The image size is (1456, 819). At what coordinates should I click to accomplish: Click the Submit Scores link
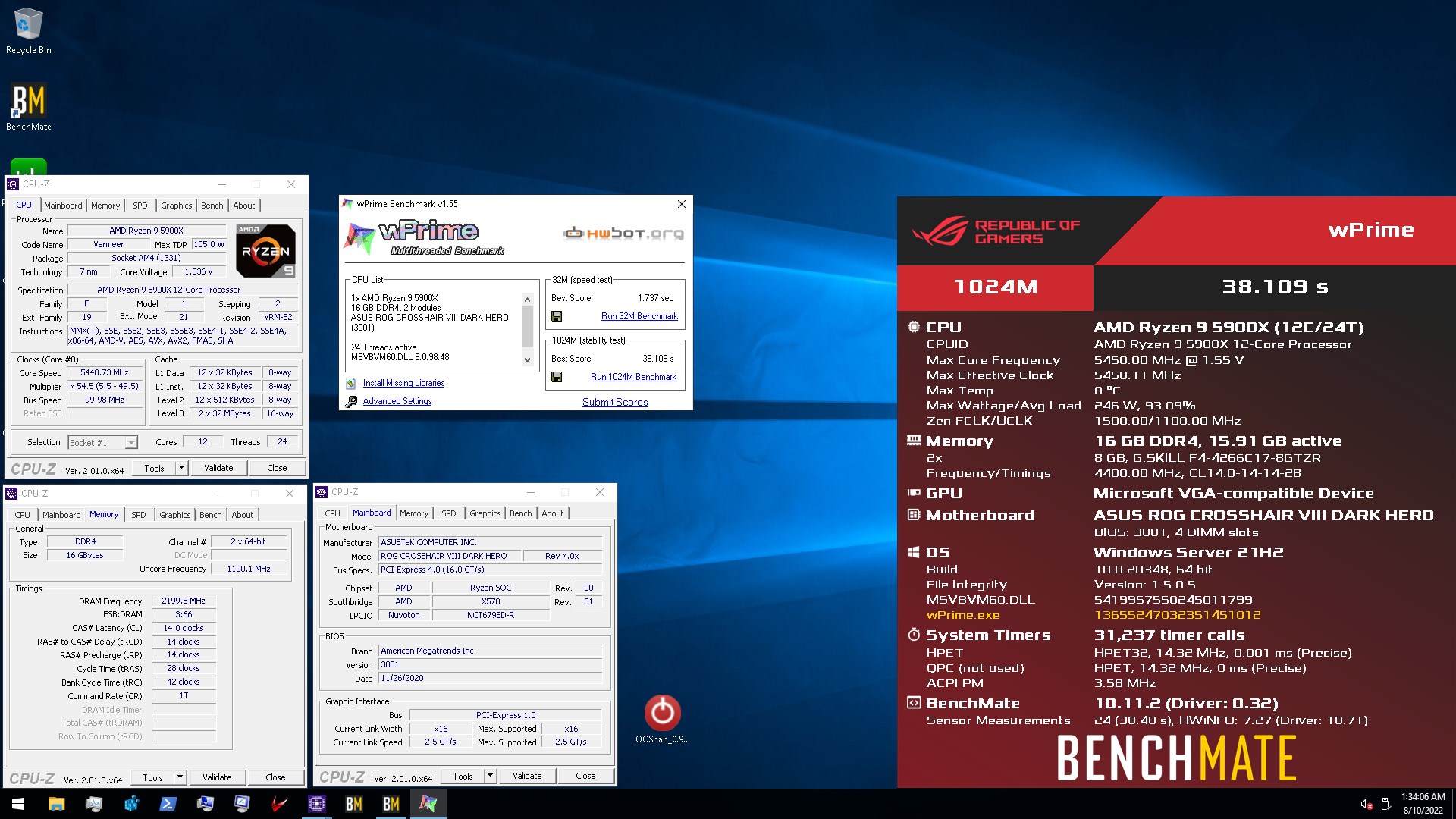(615, 403)
